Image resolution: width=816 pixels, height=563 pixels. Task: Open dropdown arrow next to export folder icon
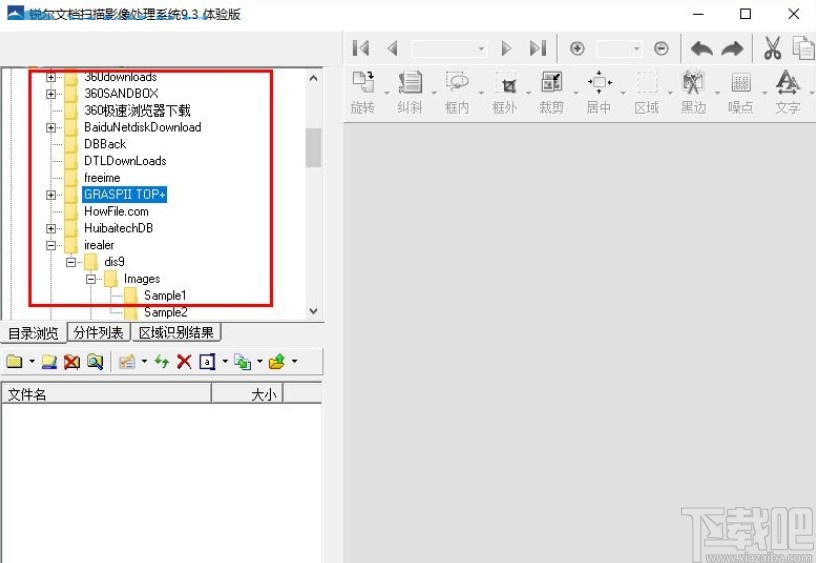(x=295, y=361)
